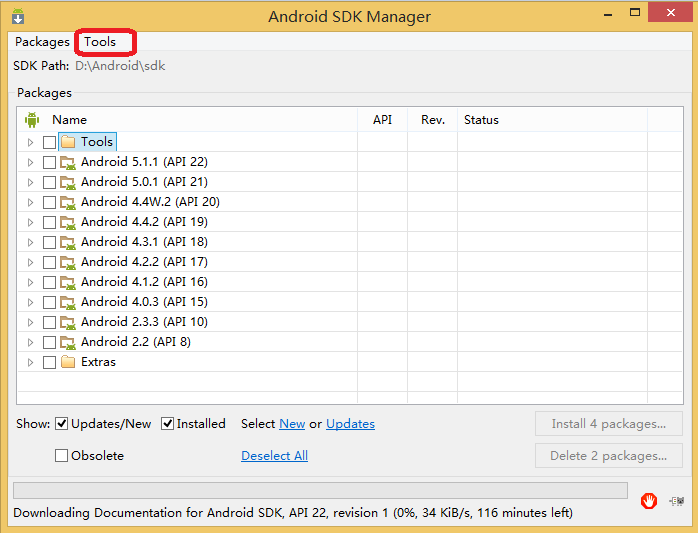
Task: Click the red stop download icon
Action: click(x=649, y=501)
